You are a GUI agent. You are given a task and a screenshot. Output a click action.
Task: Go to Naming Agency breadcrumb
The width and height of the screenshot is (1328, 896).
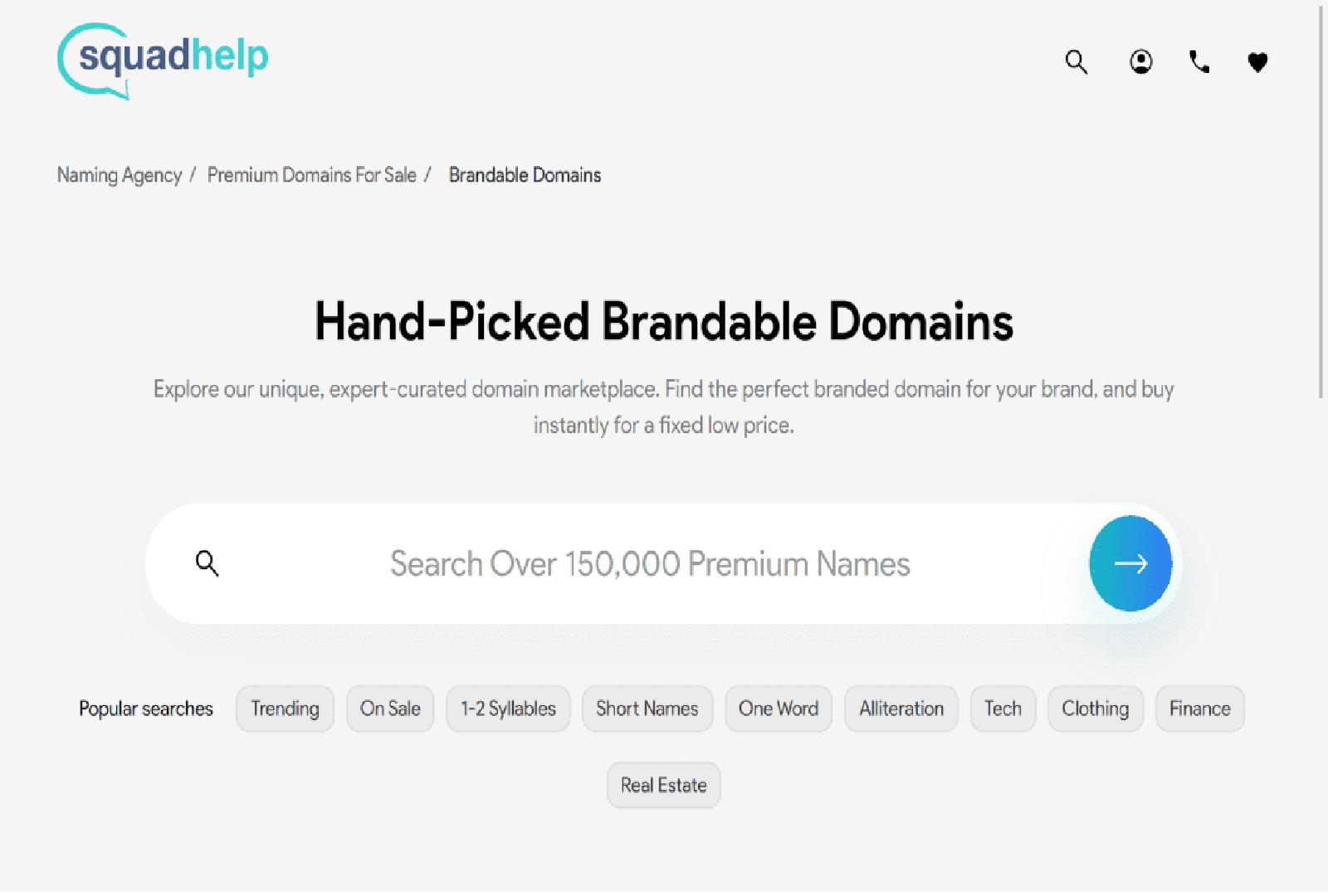coord(119,175)
